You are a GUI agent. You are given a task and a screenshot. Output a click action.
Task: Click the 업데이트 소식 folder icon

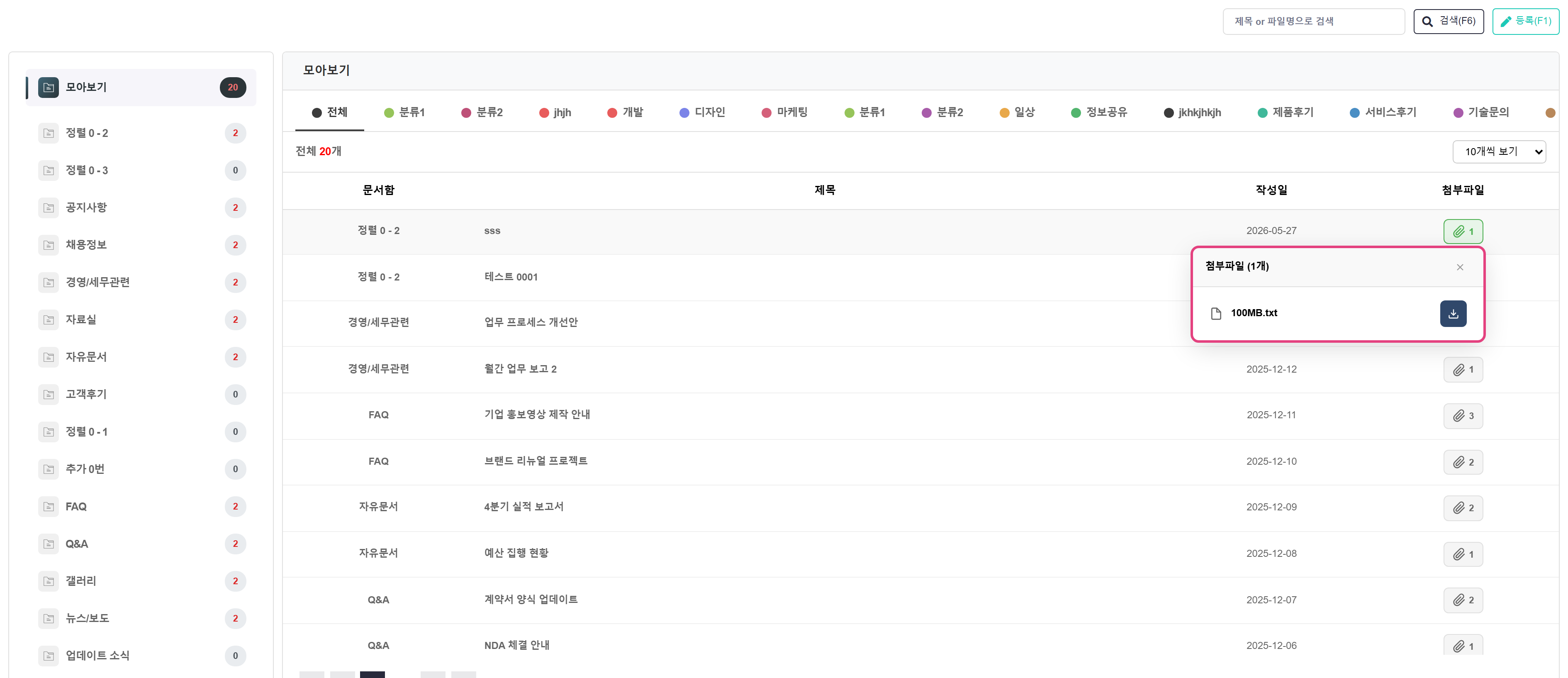[x=49, y=656]
